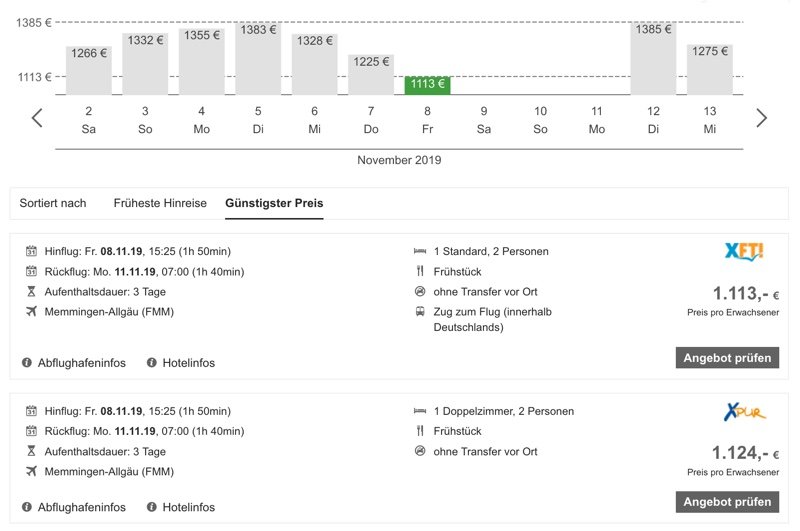
Task: Click the info icon beside Hotelinfos in first offer
Action: coord(152,363)
